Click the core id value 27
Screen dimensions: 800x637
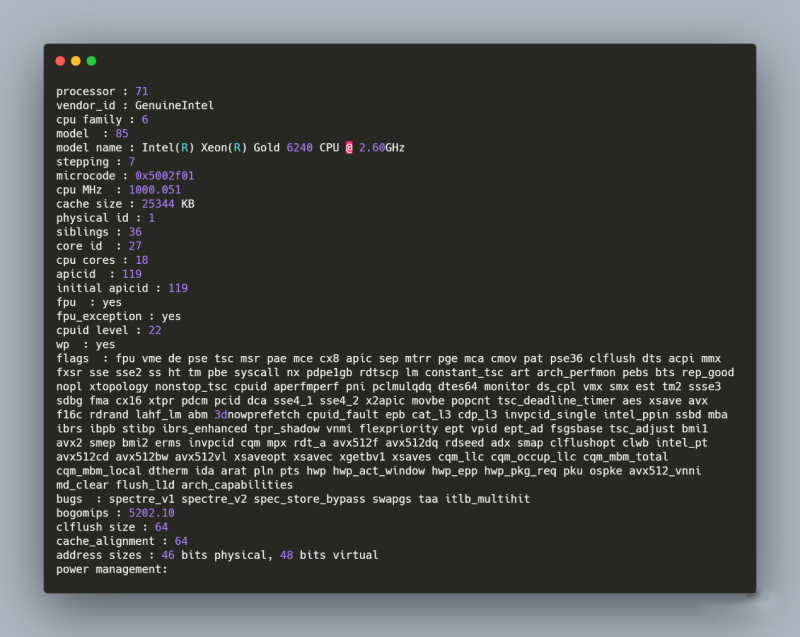point(135,246)
